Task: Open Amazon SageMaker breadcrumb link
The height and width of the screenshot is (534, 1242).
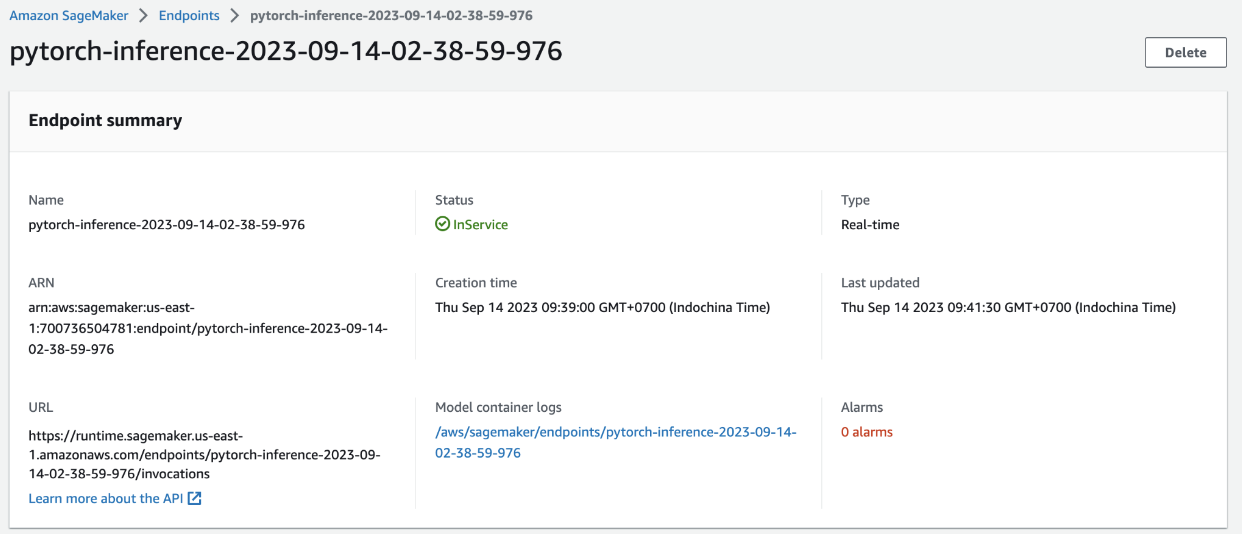Action: point(69,16)
